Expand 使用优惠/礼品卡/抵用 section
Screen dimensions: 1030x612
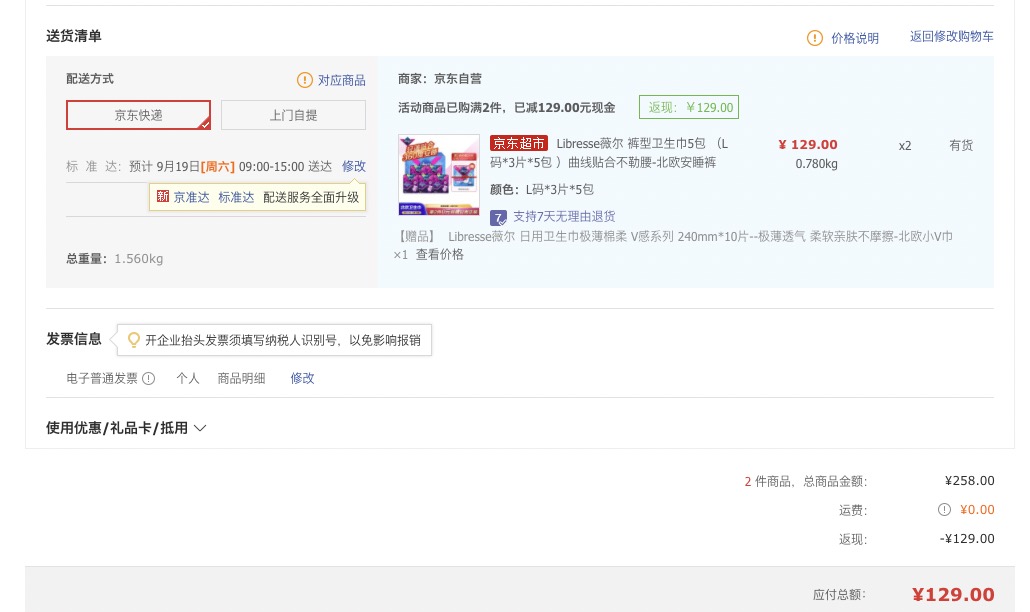(x=126, y=428)
